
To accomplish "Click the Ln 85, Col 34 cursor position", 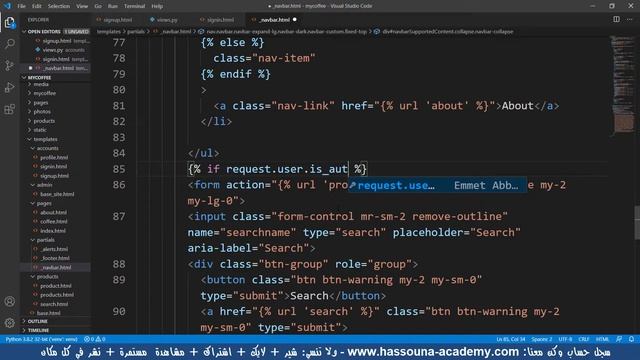I will tap(511, 339).
